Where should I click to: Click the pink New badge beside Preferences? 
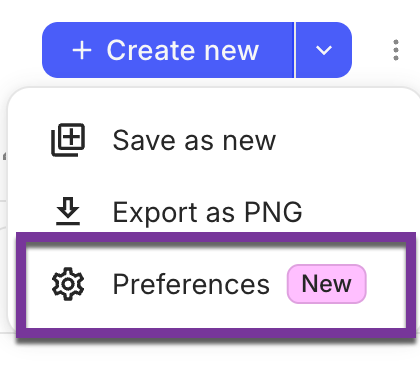(327, 284)
